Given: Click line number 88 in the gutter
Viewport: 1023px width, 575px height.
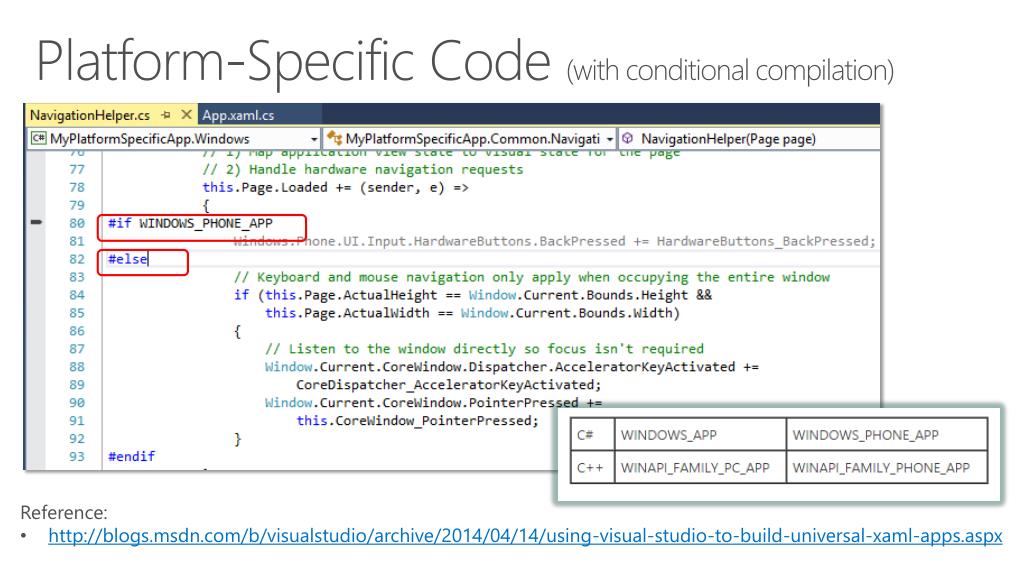Looking at the screenshot, I should (x=77, y=367).
